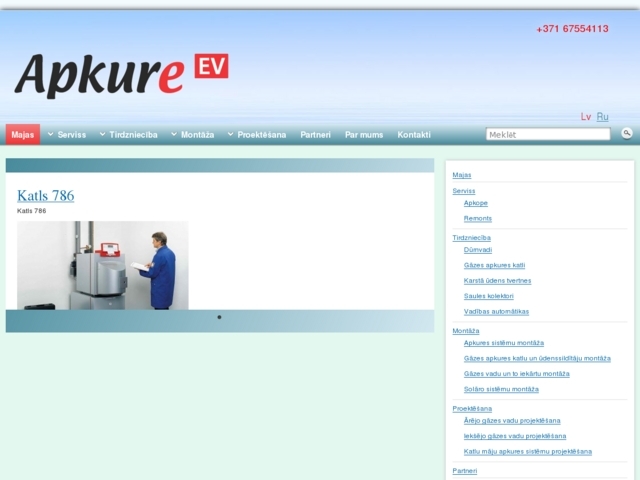
Task: Click the Apkure EV logo
Action: pos(121,76)
